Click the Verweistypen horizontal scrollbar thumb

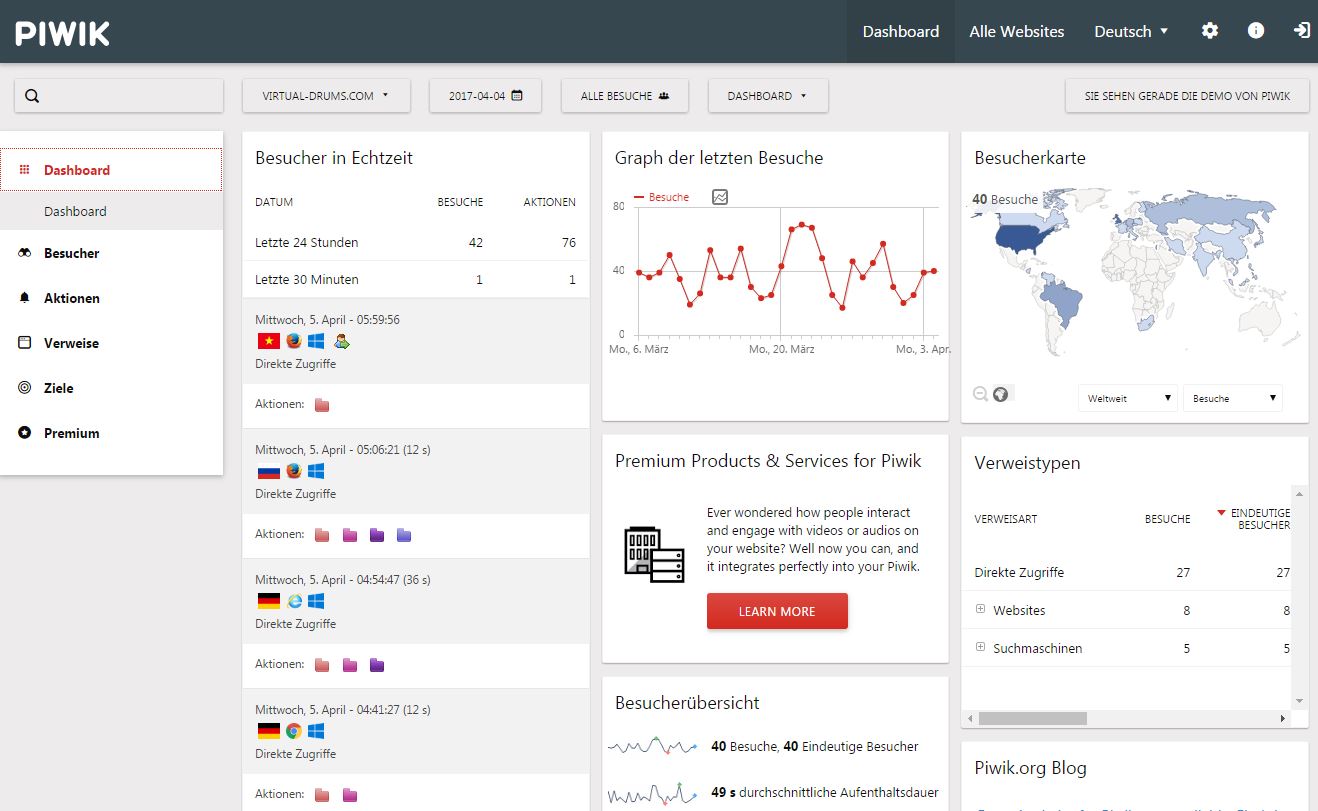tap(1032, 718)
